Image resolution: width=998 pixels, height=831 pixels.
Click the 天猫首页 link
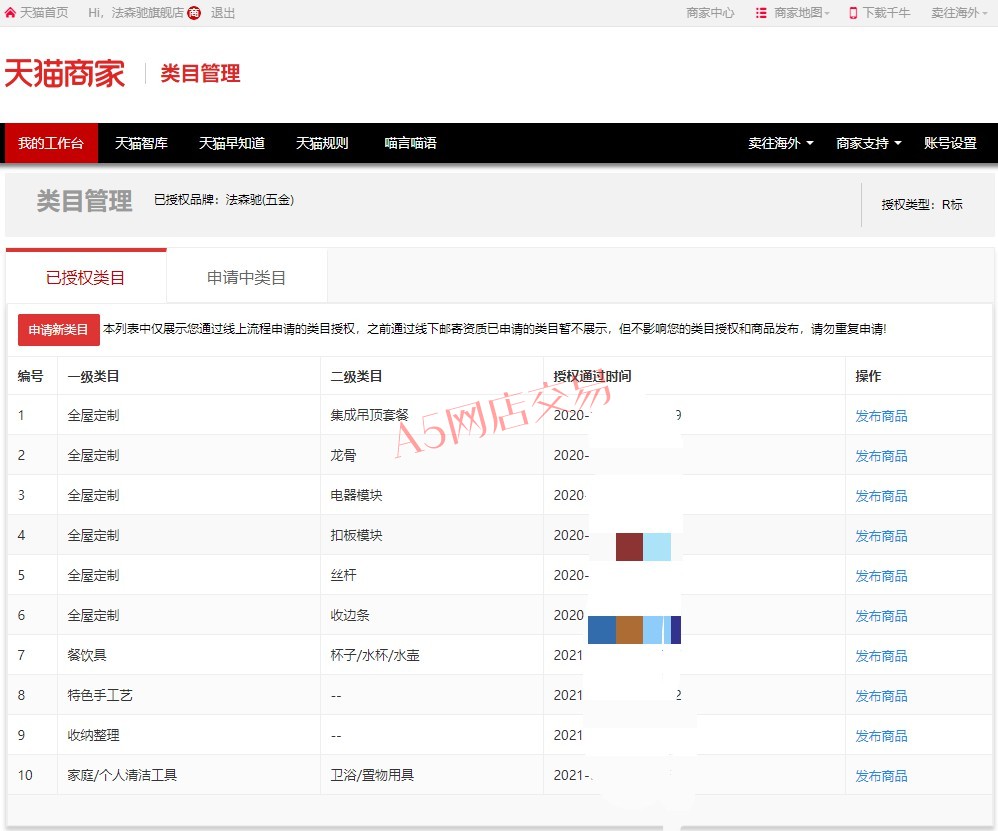(44, 13)
